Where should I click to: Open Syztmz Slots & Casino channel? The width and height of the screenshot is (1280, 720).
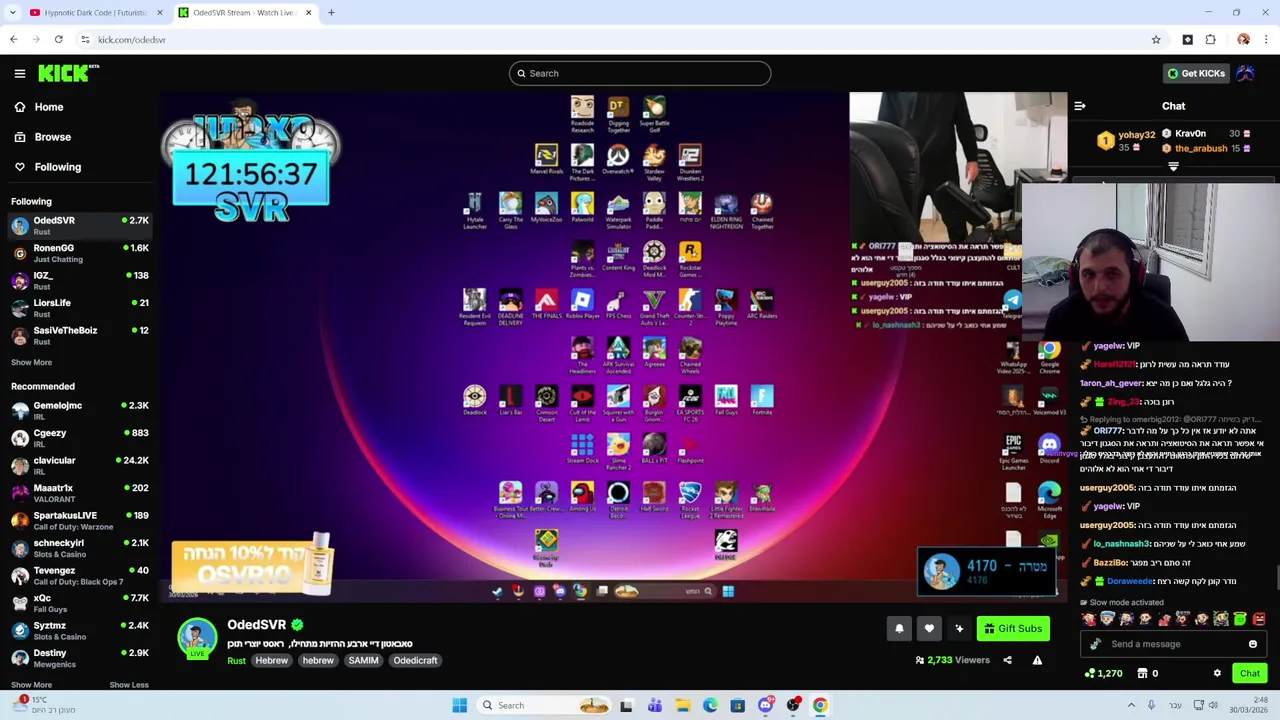coord(80,631)
